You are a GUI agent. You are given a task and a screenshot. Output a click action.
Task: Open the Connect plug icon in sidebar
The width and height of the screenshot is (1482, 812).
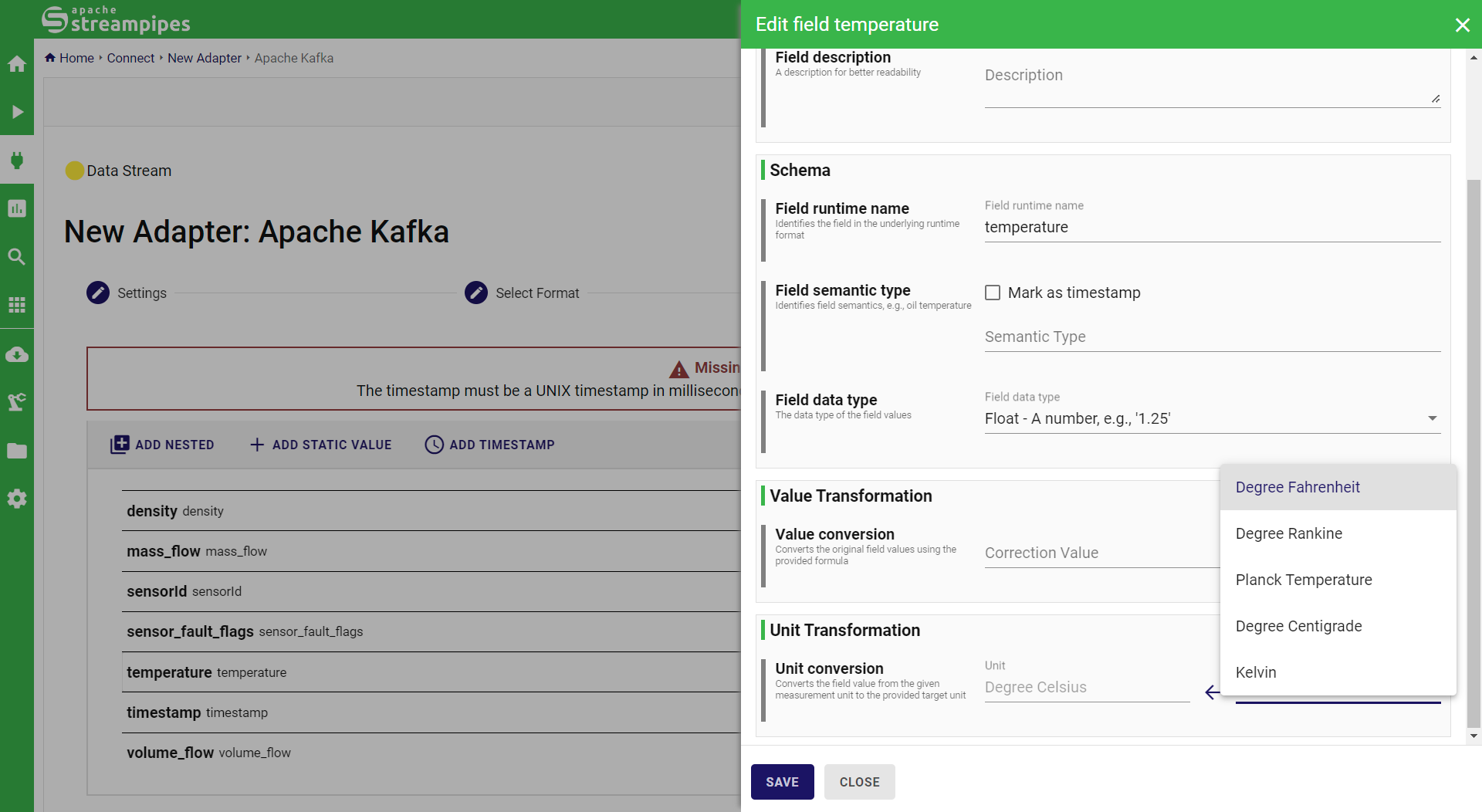click(x=17, y=161)
